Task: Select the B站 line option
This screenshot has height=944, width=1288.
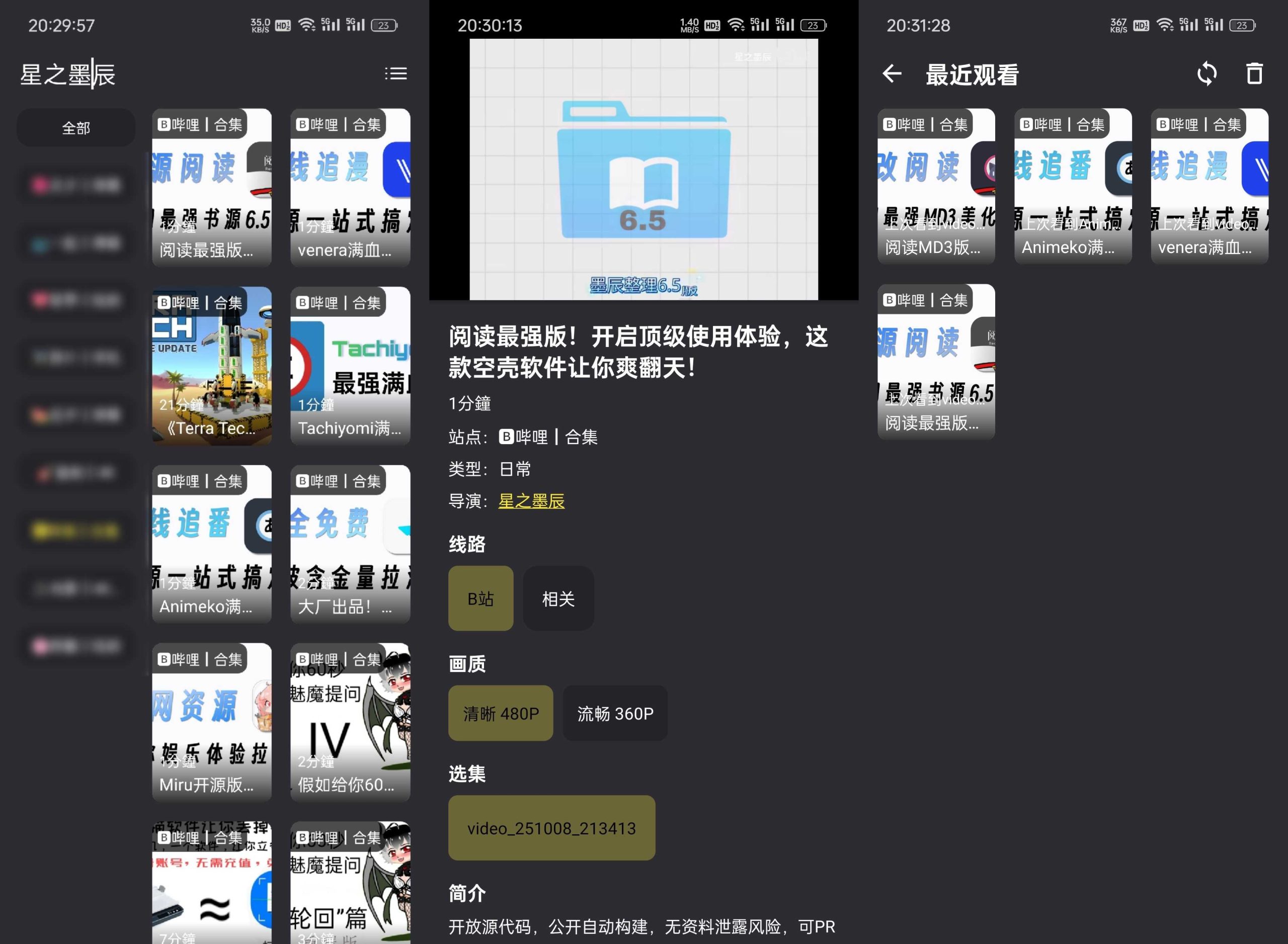Action: (x=481, y=598)
